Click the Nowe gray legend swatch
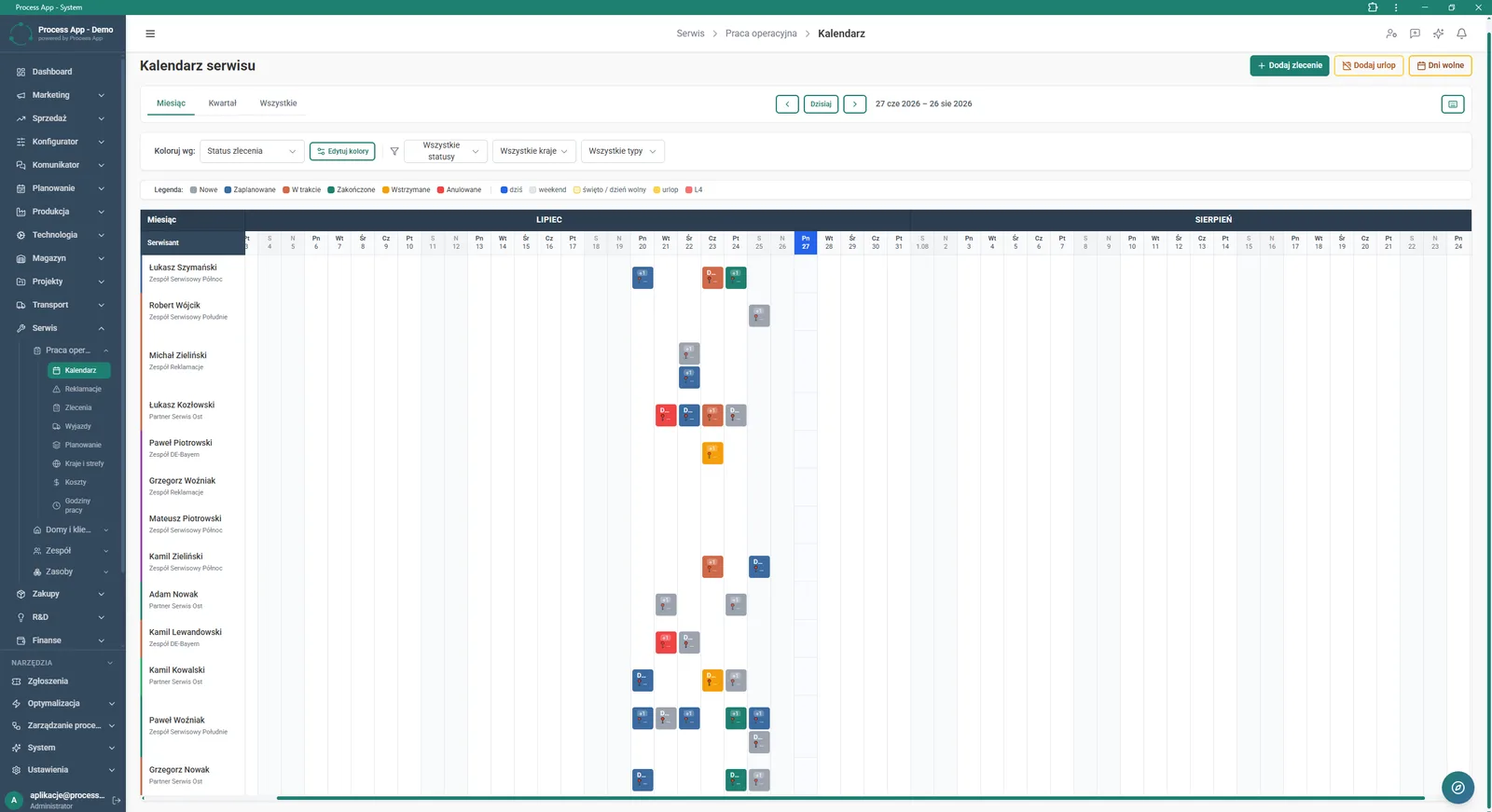The image size is (1492, 812). 193,190
